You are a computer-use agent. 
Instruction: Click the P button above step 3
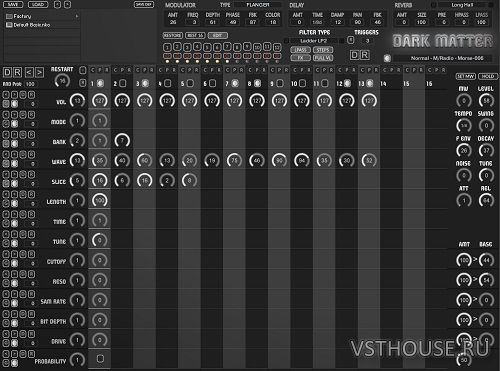coord(145,70)
